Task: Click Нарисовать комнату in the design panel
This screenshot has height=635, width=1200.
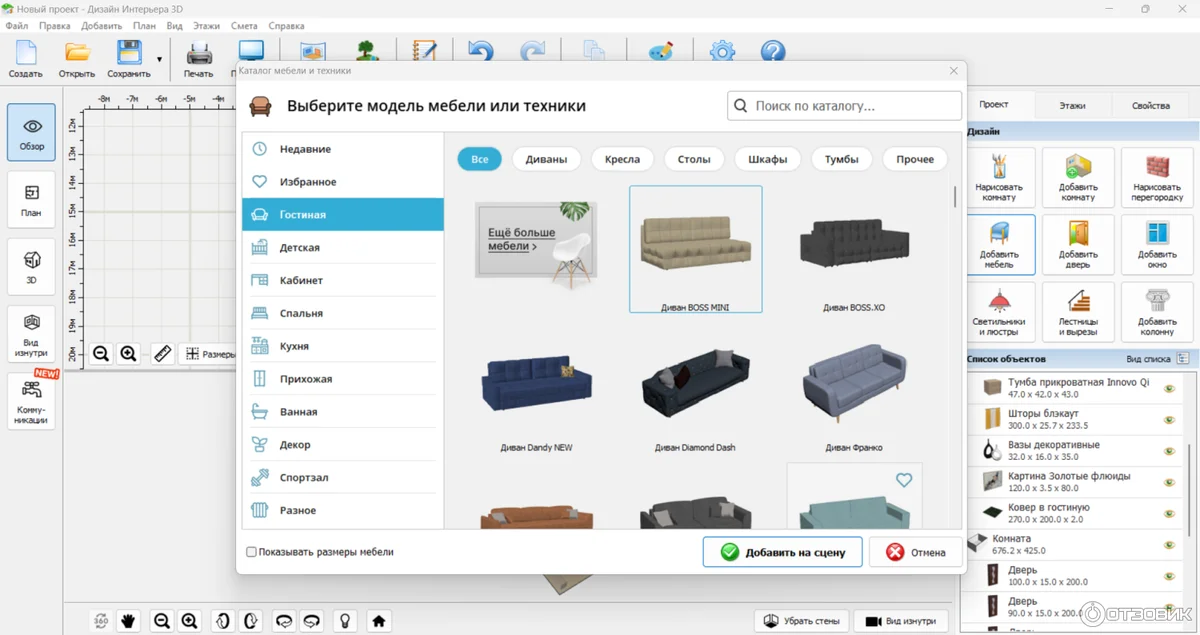Action: pos(999,178)
